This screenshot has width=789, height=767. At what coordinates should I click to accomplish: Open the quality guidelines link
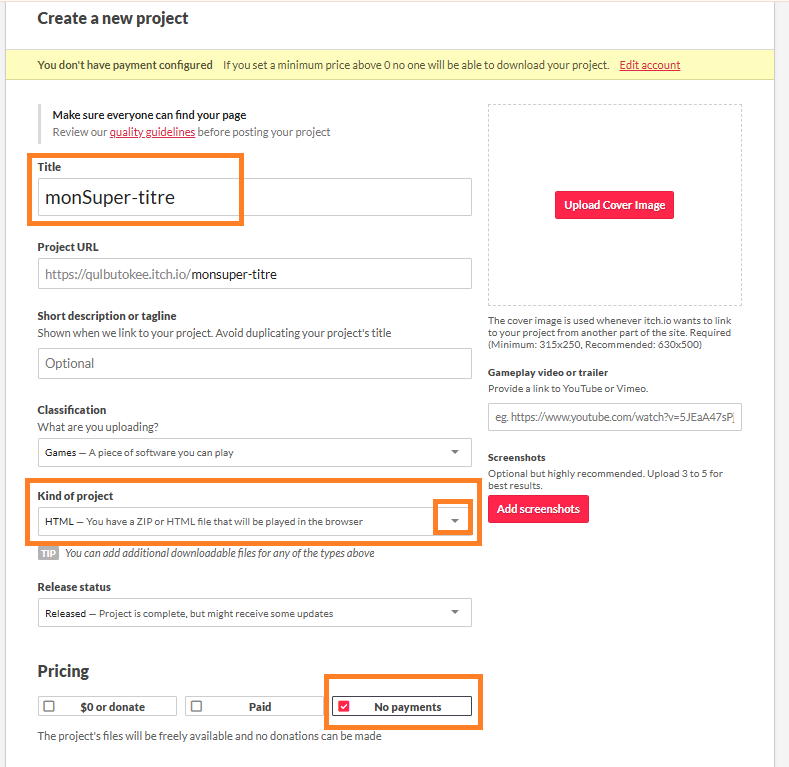[x=152, y=132]
